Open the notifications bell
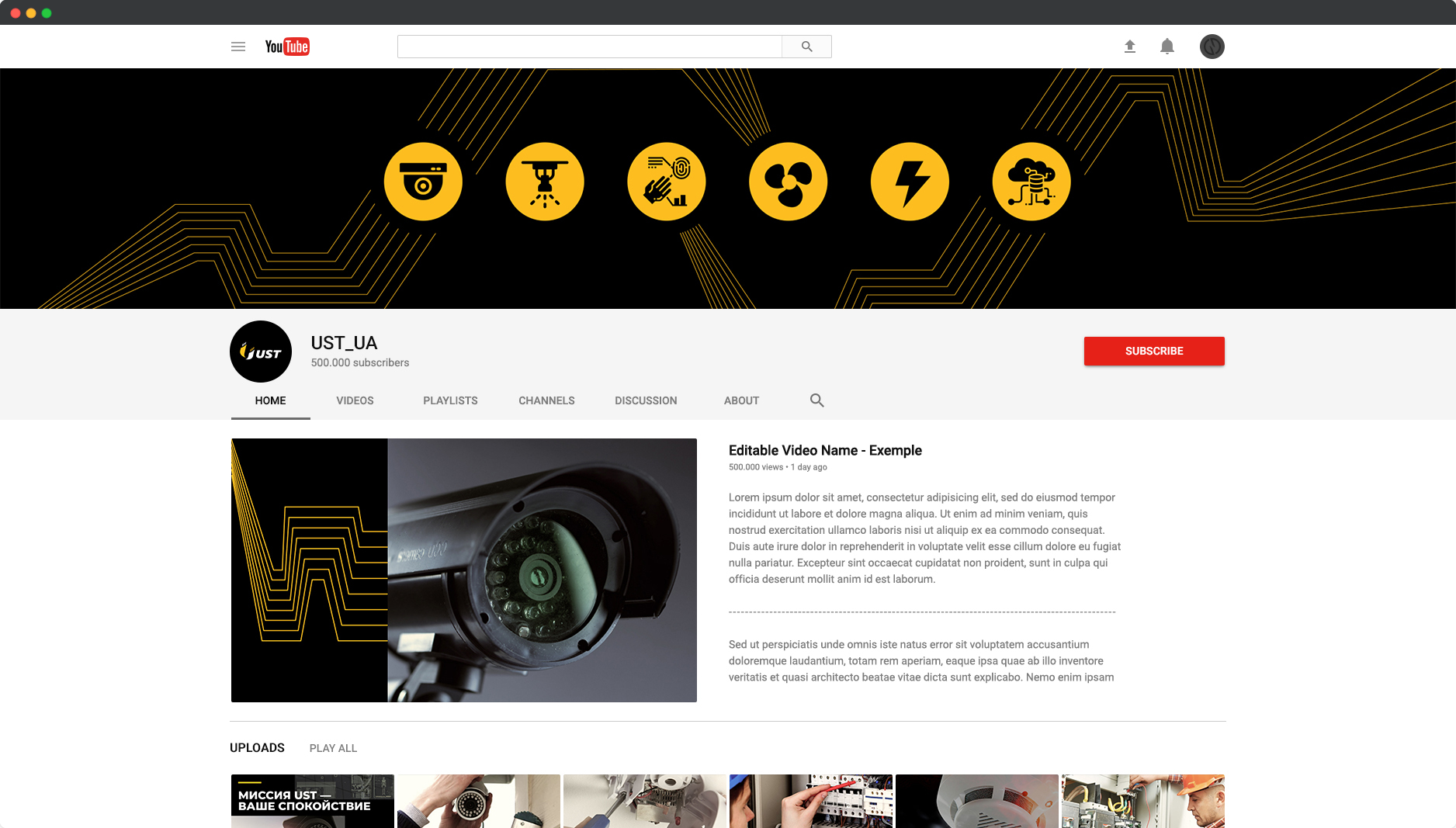The image size is (1456, 828). pyautogui.click(x=1167, y=47)
